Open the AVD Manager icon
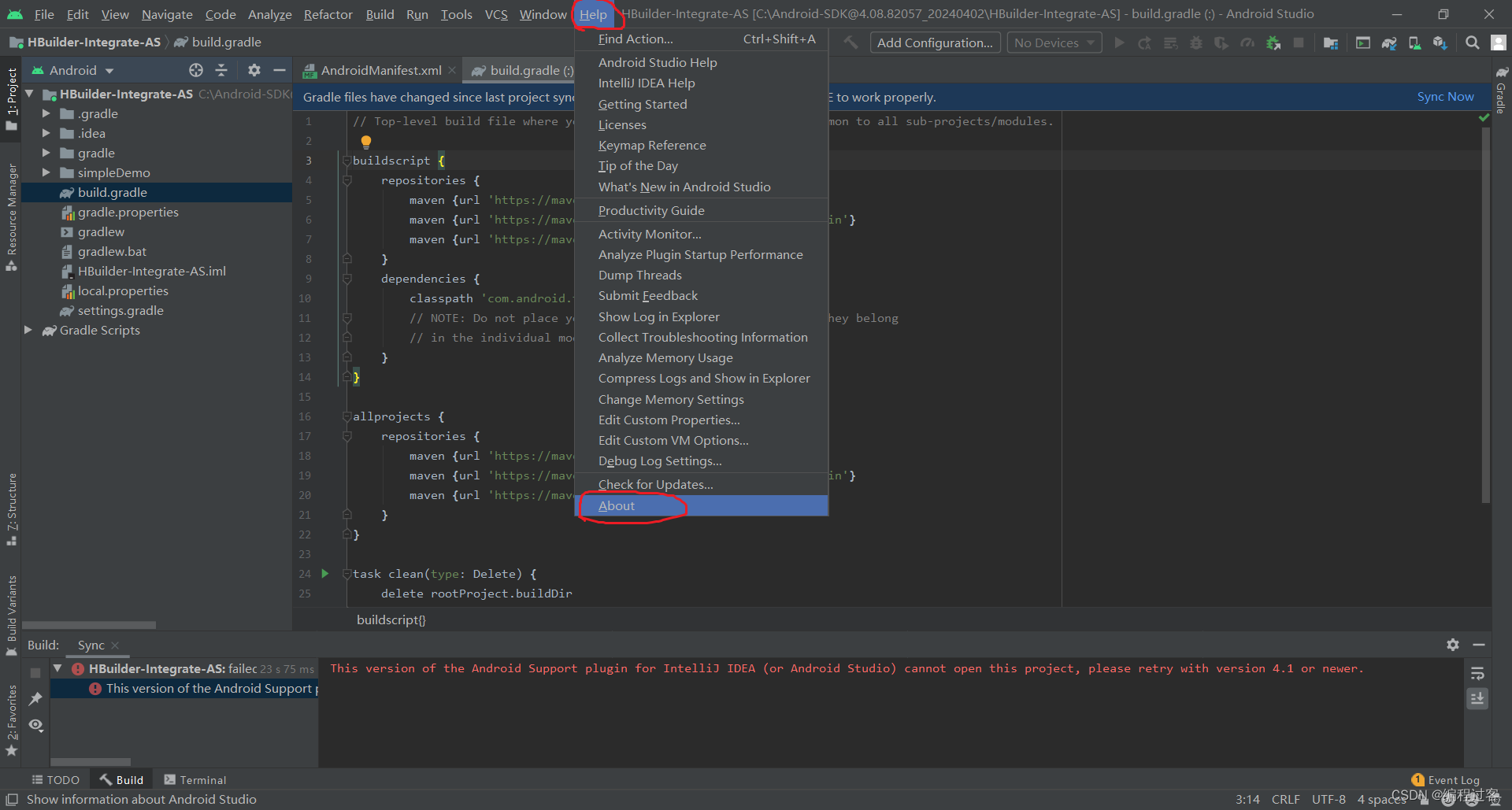 [1415, 43]
